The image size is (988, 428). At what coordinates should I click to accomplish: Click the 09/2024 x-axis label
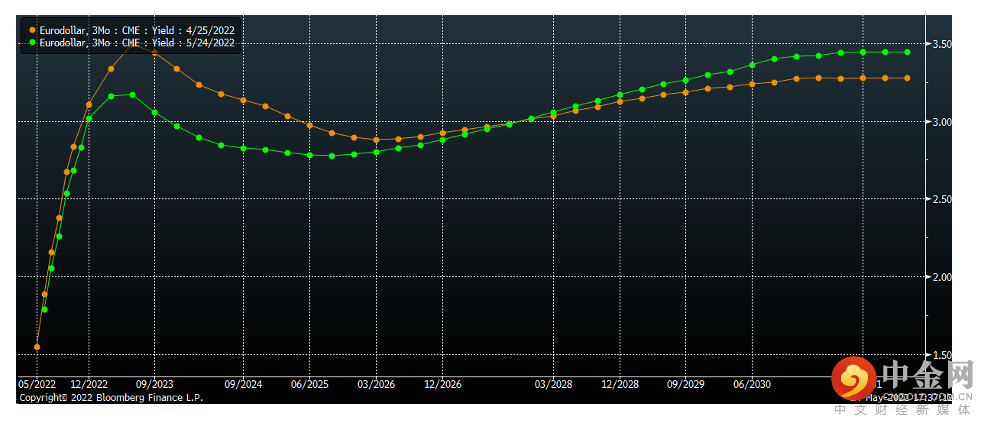(x=243, y=384)
